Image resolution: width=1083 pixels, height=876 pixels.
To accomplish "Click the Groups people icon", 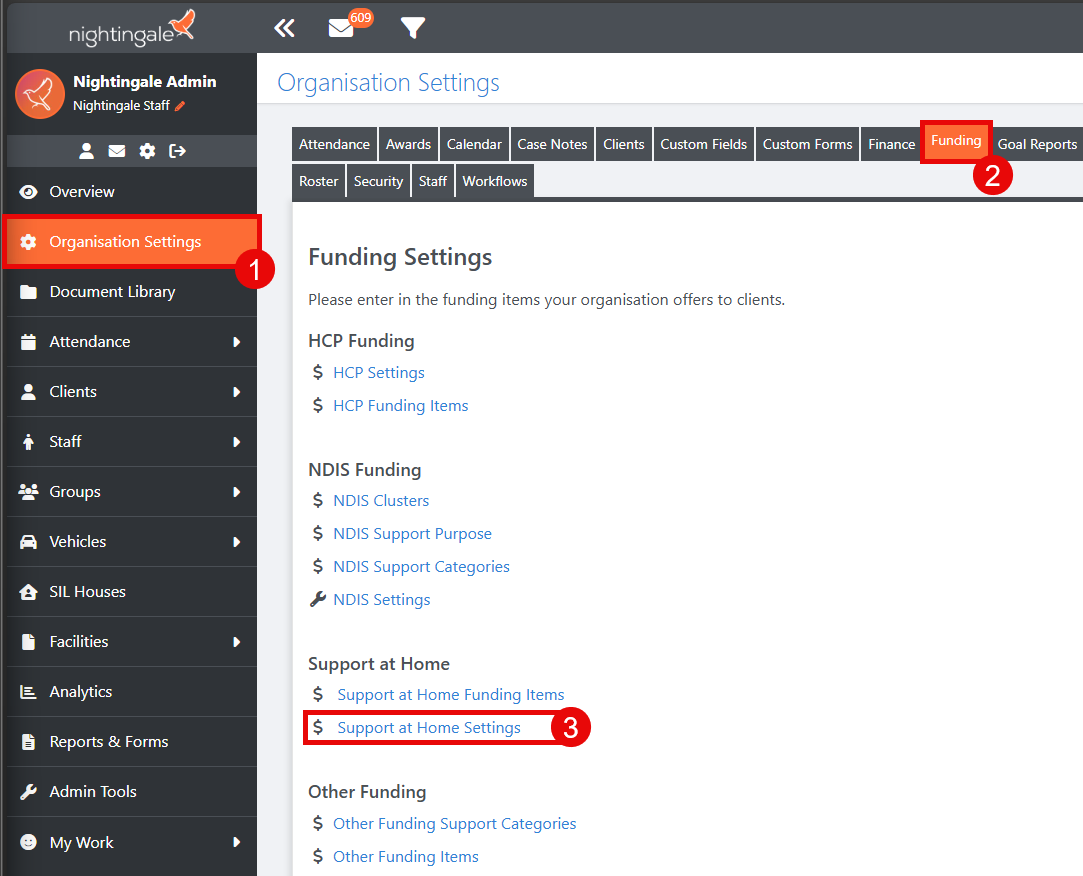I will click(28, 492).
